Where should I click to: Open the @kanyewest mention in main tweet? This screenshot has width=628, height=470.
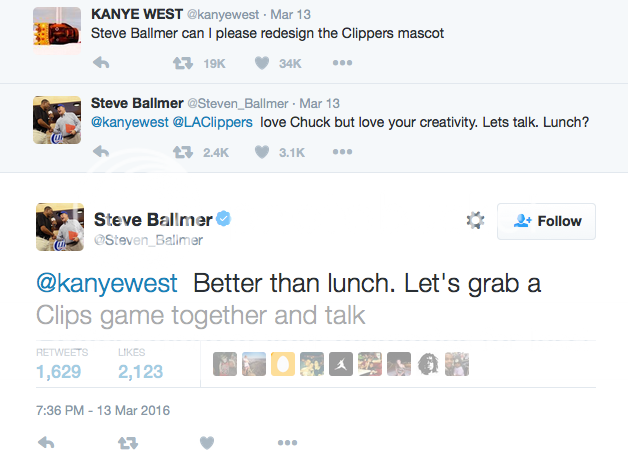click(106, 284)
